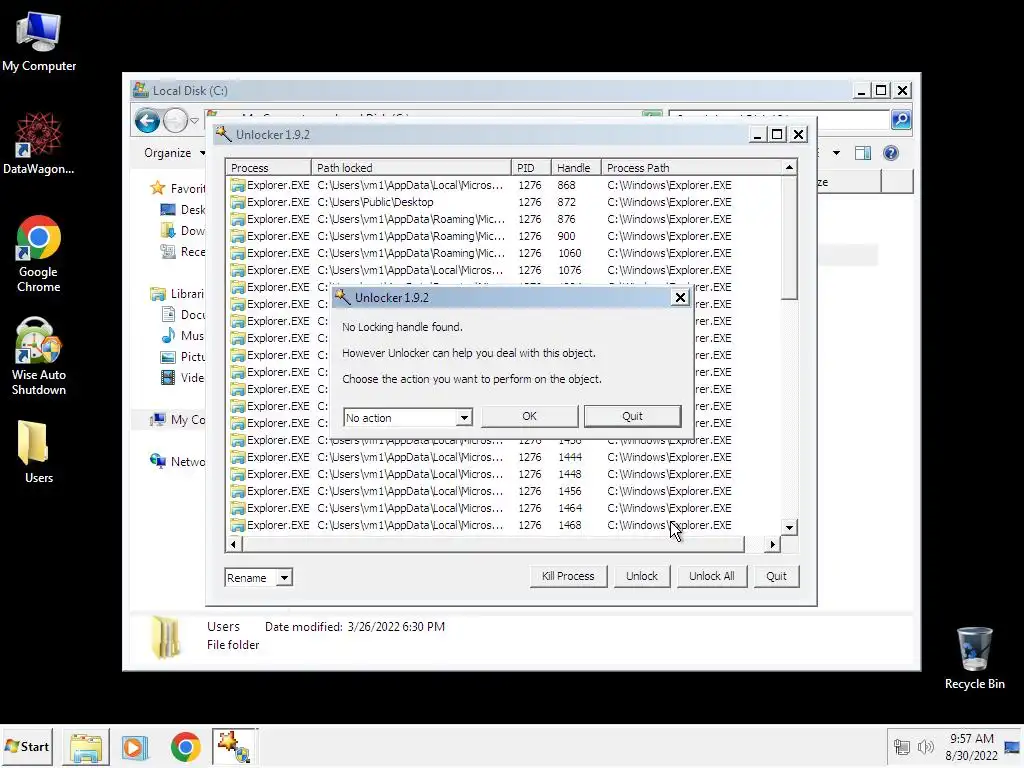Open the DataWagon desktop shortcut

tap(39, 144)
